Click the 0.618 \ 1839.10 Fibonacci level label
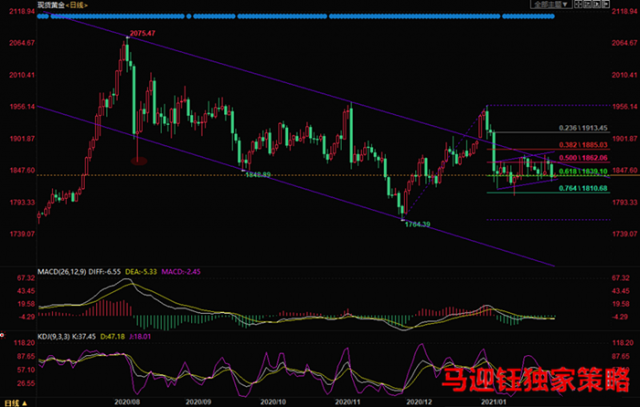The width and height of the screenshot is (640, 407). [583, 171]
